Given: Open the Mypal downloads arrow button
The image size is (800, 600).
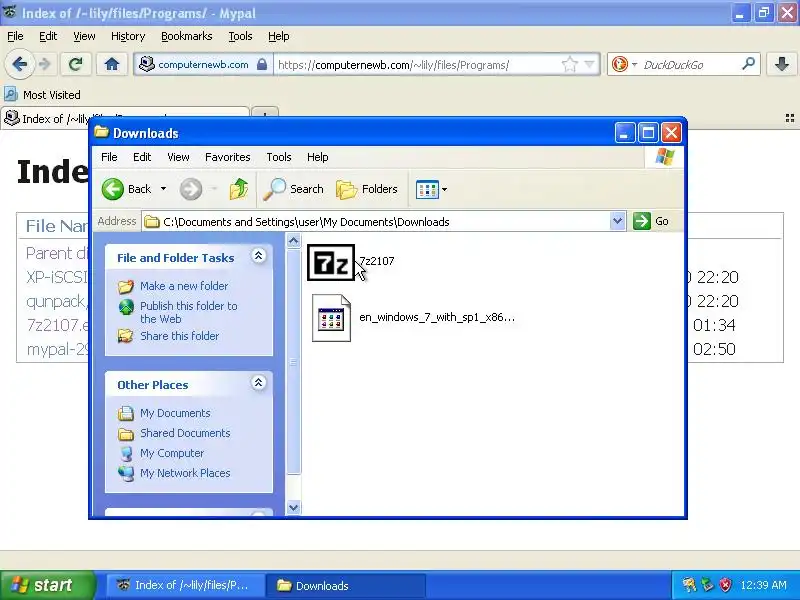Looking at the screenshot, I should coord(781,64).
